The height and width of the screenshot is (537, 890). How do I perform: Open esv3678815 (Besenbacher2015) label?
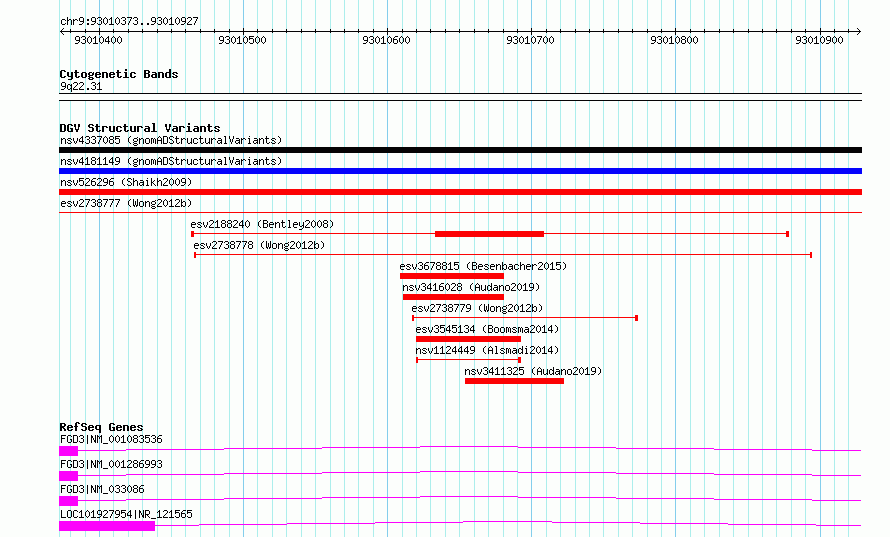click(483, 266)
